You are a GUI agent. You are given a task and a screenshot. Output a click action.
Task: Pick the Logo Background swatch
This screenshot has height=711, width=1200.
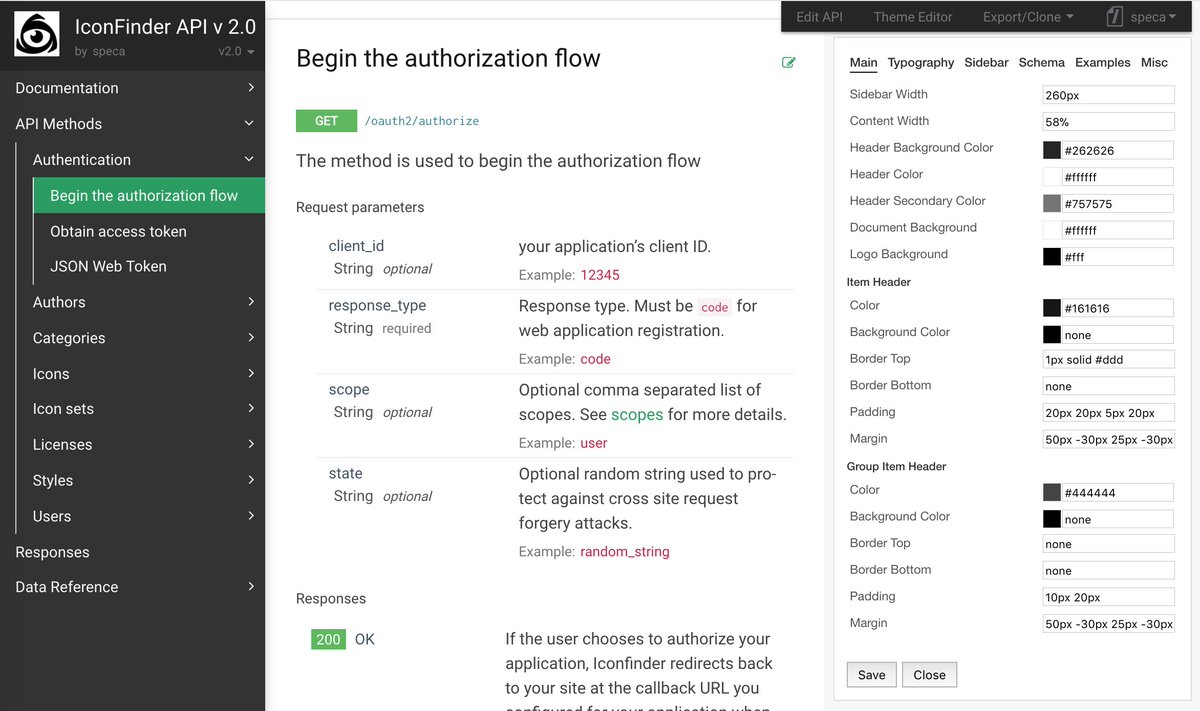tap(1051, 256)
